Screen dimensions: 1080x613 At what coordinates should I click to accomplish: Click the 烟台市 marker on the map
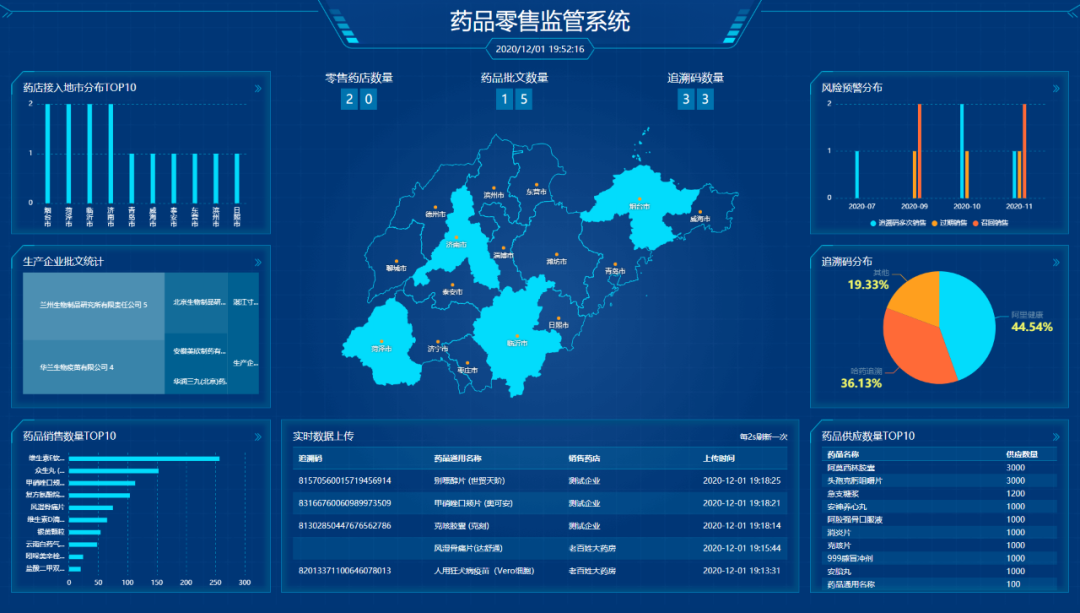click(x=638, y=203)
